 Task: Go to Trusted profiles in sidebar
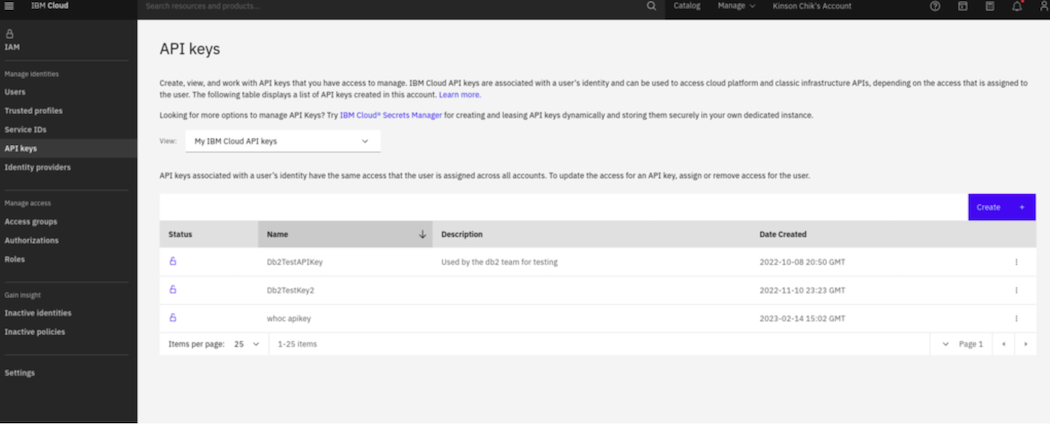pyautogui.click(x=33, y=111)
